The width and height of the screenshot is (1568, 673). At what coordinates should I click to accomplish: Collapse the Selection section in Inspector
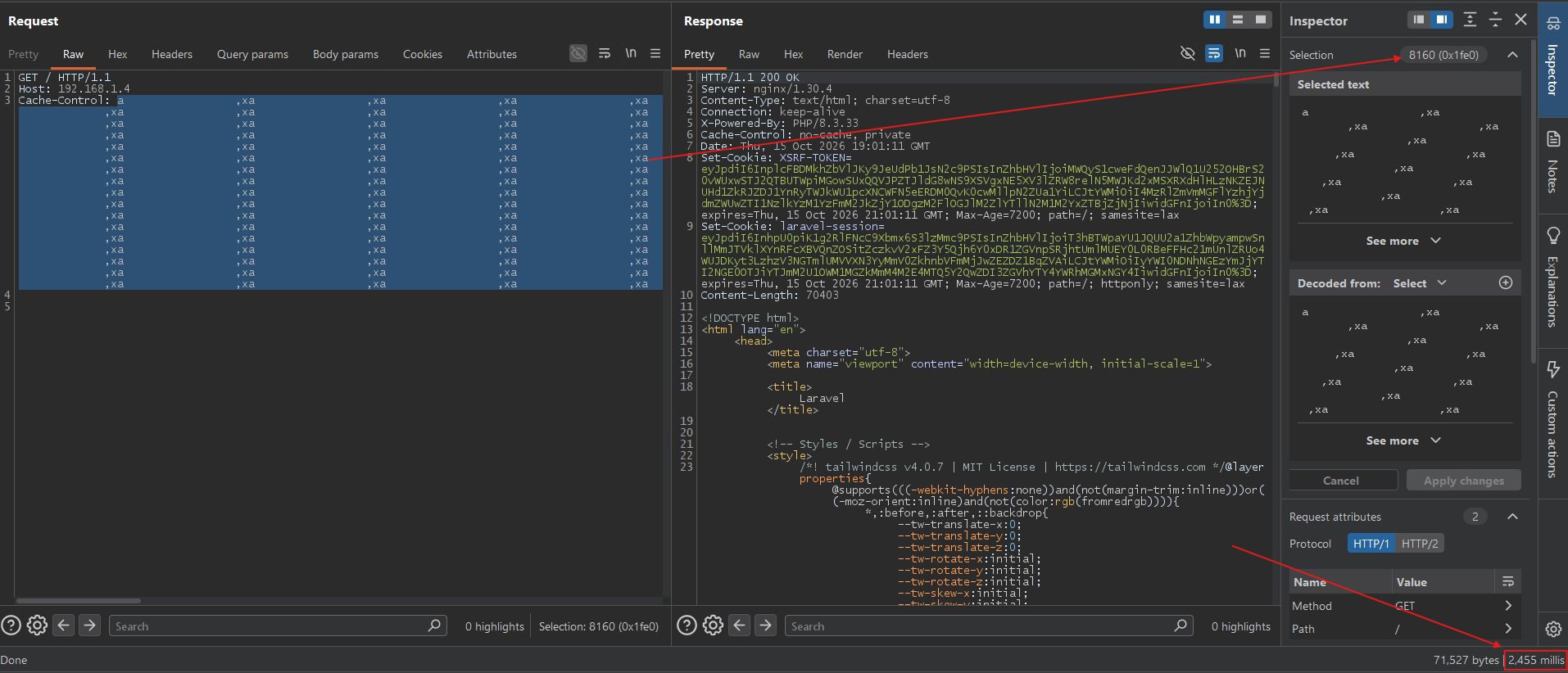pos(1512,55)
